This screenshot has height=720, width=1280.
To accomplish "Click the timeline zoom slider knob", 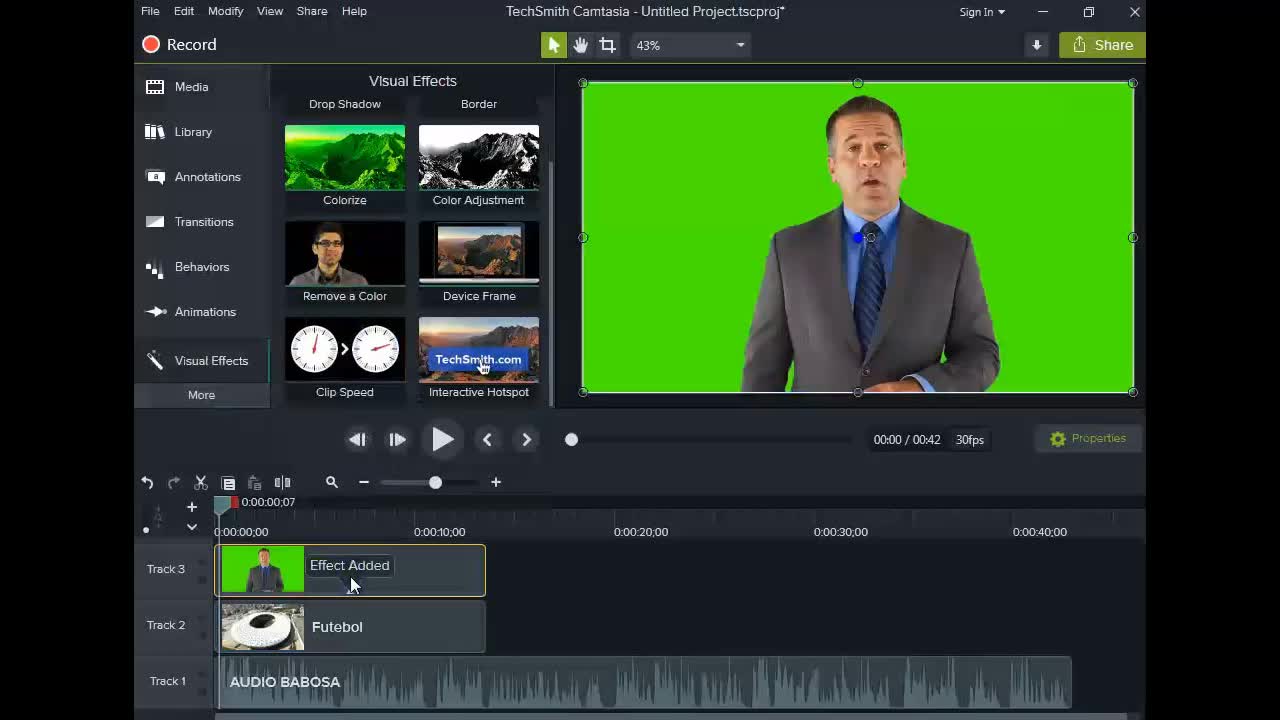I will [435, 482].
